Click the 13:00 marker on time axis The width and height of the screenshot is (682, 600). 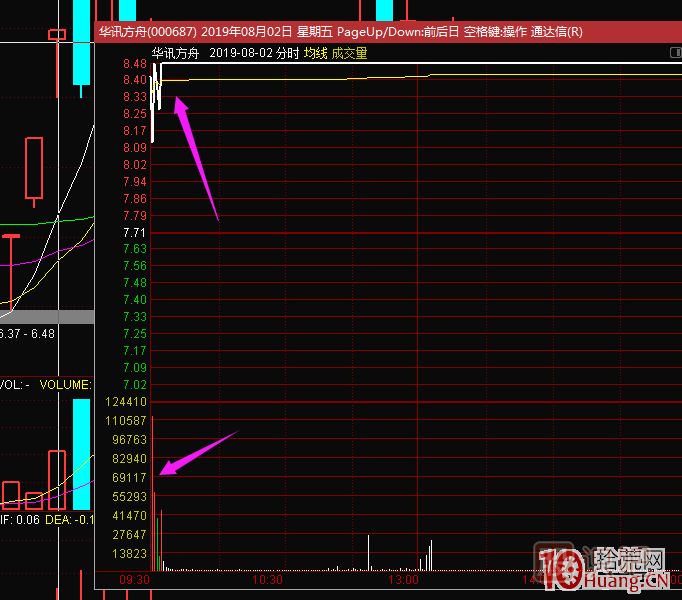pyautogui.click(x=402, y=579)
